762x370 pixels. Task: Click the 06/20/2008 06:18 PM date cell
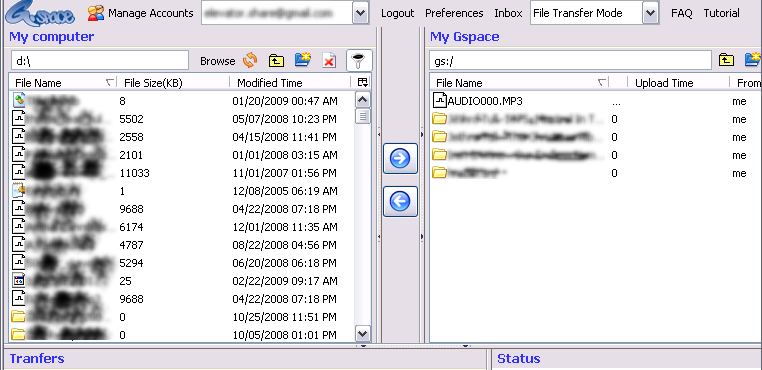(x=284, y=263)
